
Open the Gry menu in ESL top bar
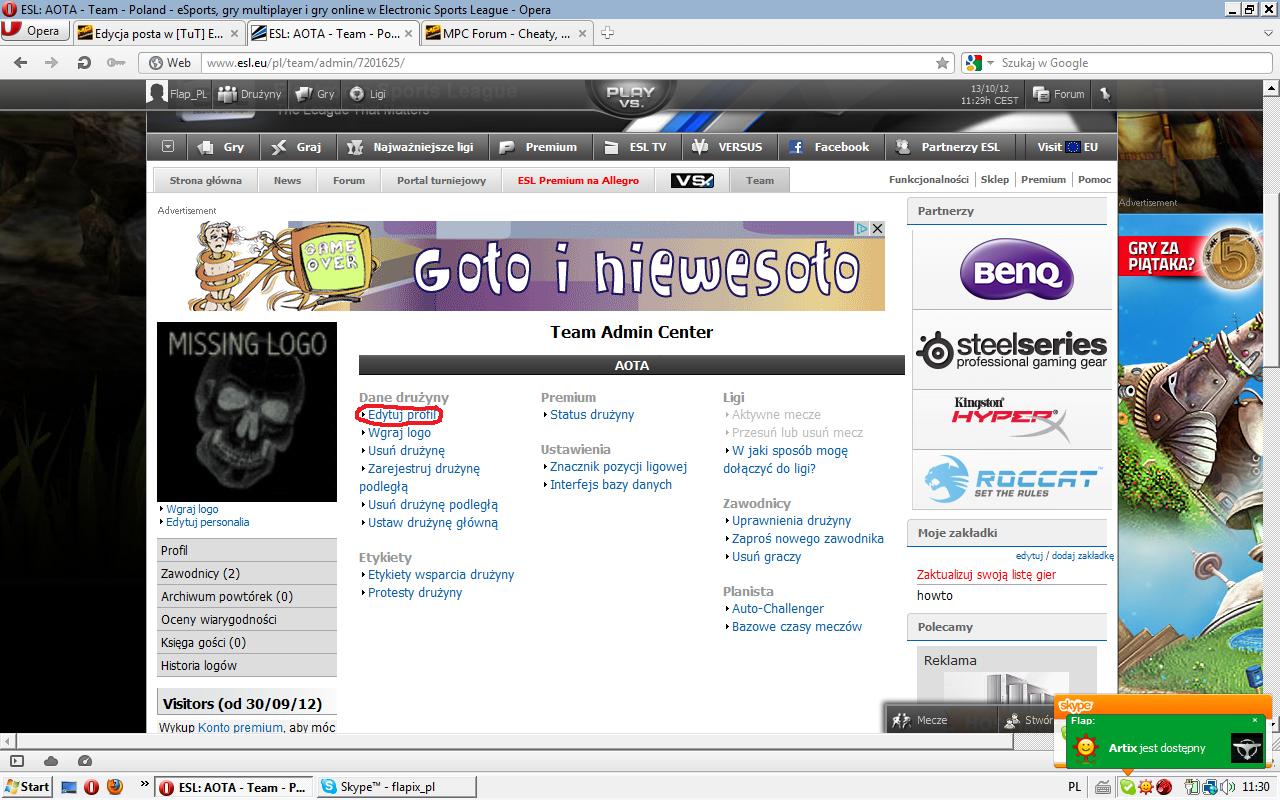tap(315, 94)
